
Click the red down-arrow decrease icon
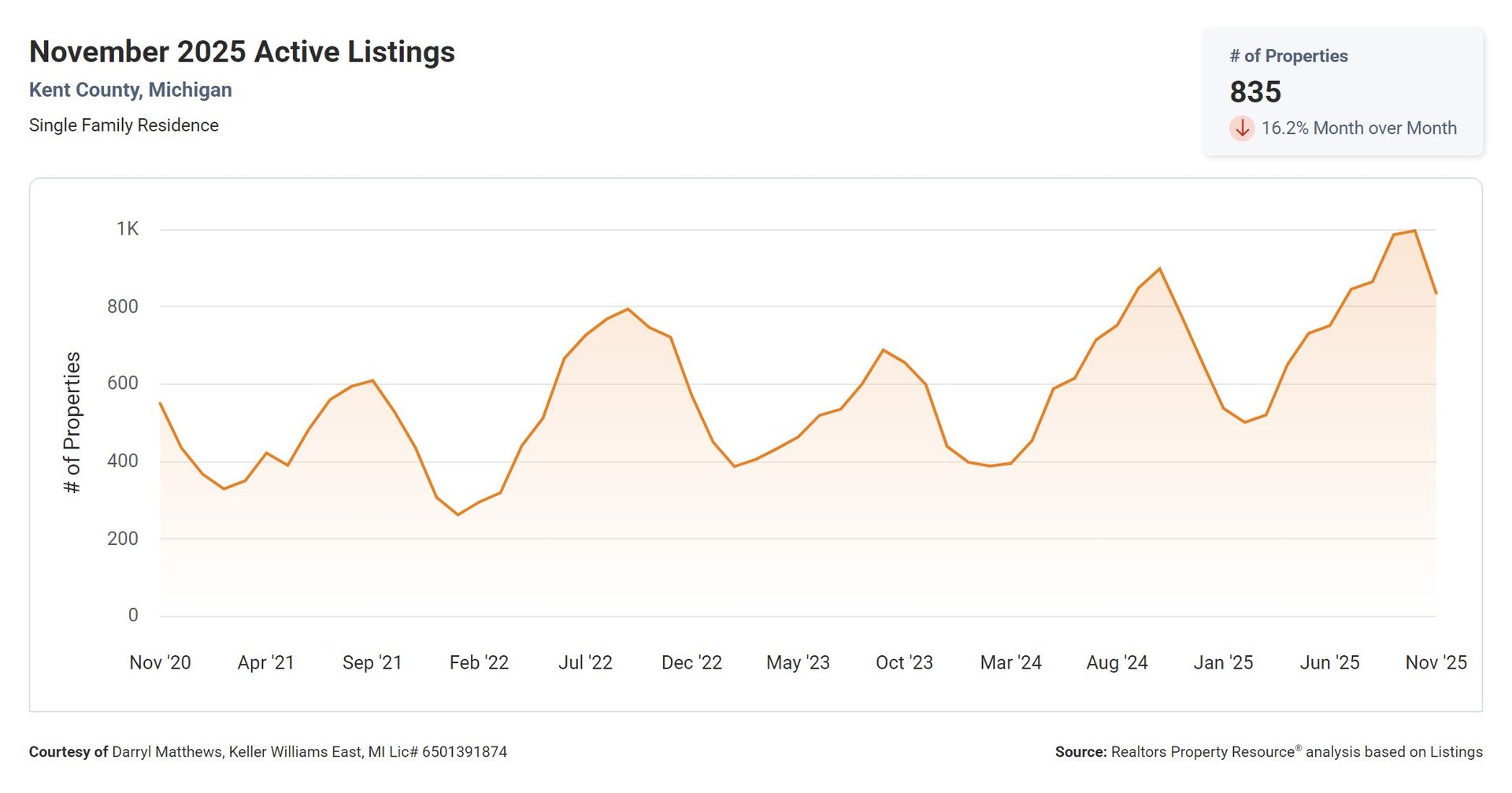[1242, 128]
